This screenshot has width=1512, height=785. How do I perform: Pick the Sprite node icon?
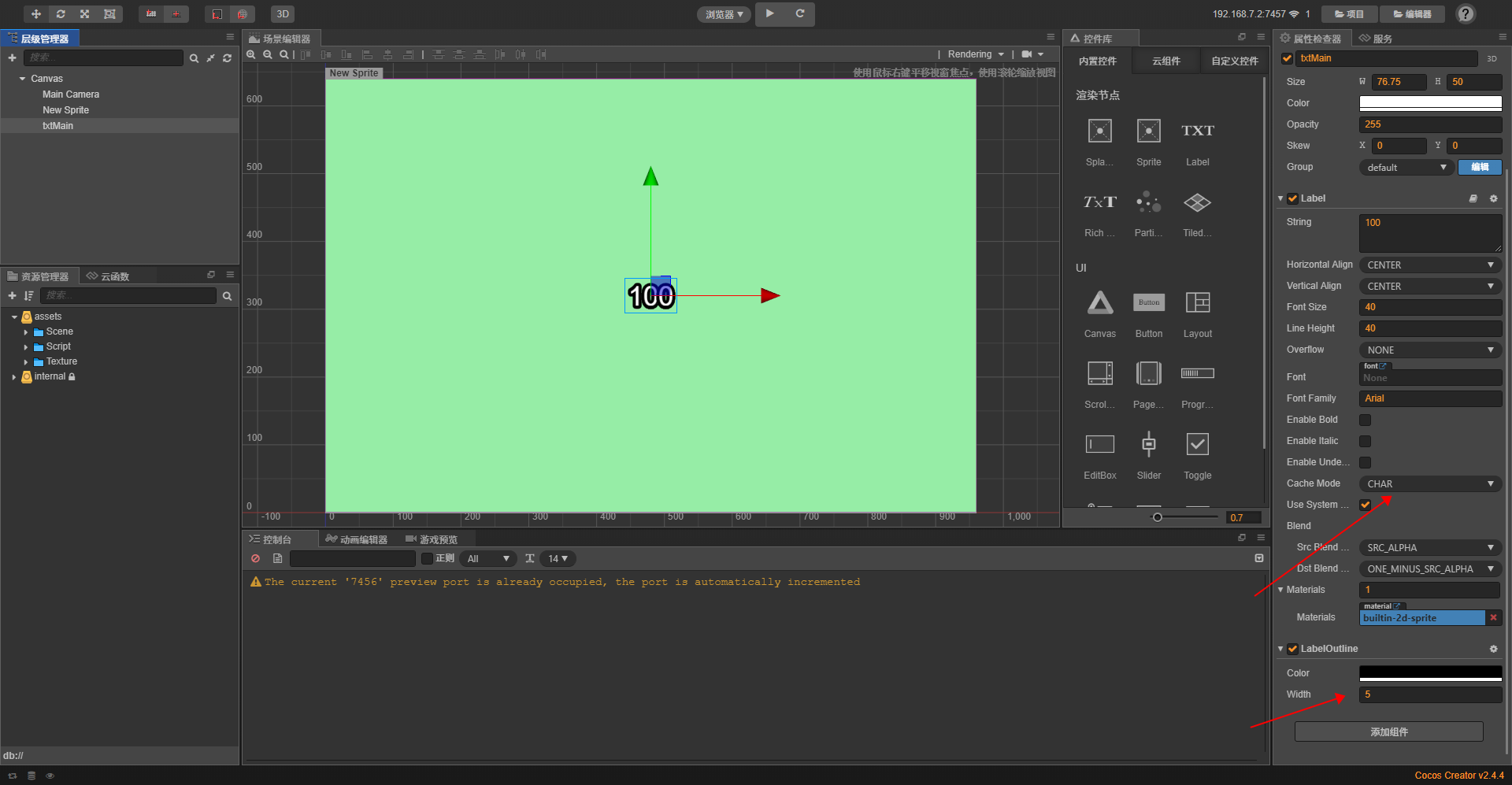pos(1149,131)
